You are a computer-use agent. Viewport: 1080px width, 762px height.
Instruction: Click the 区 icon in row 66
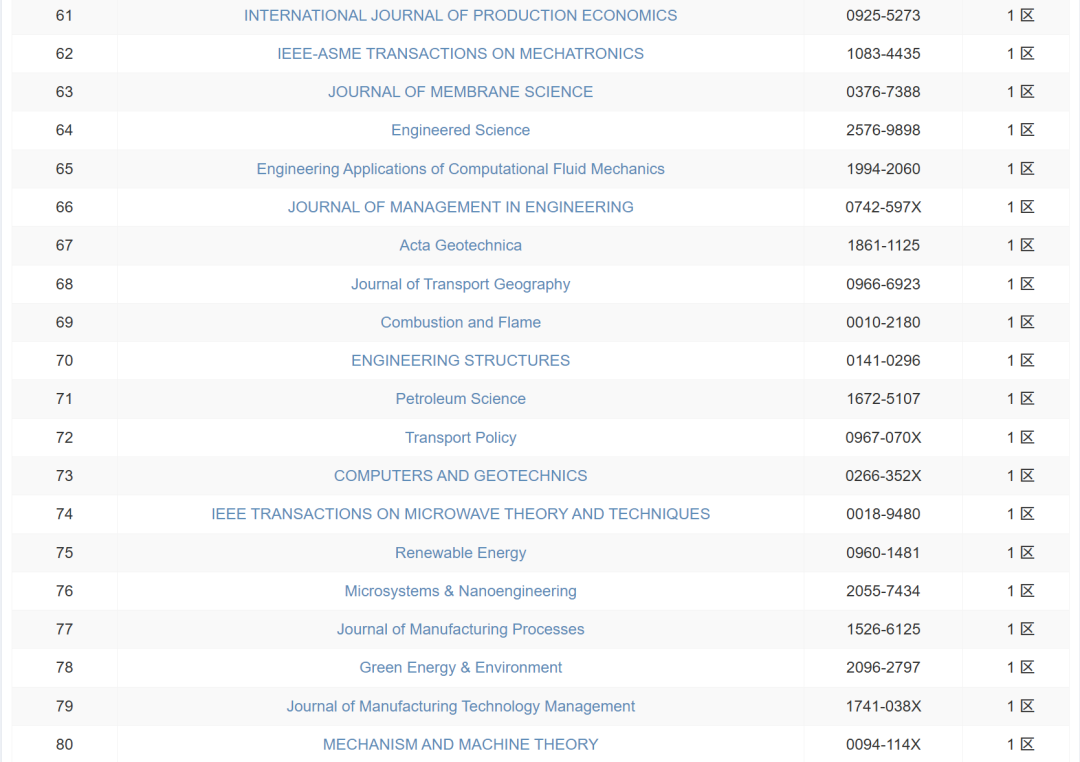(x=1027, y=207)
